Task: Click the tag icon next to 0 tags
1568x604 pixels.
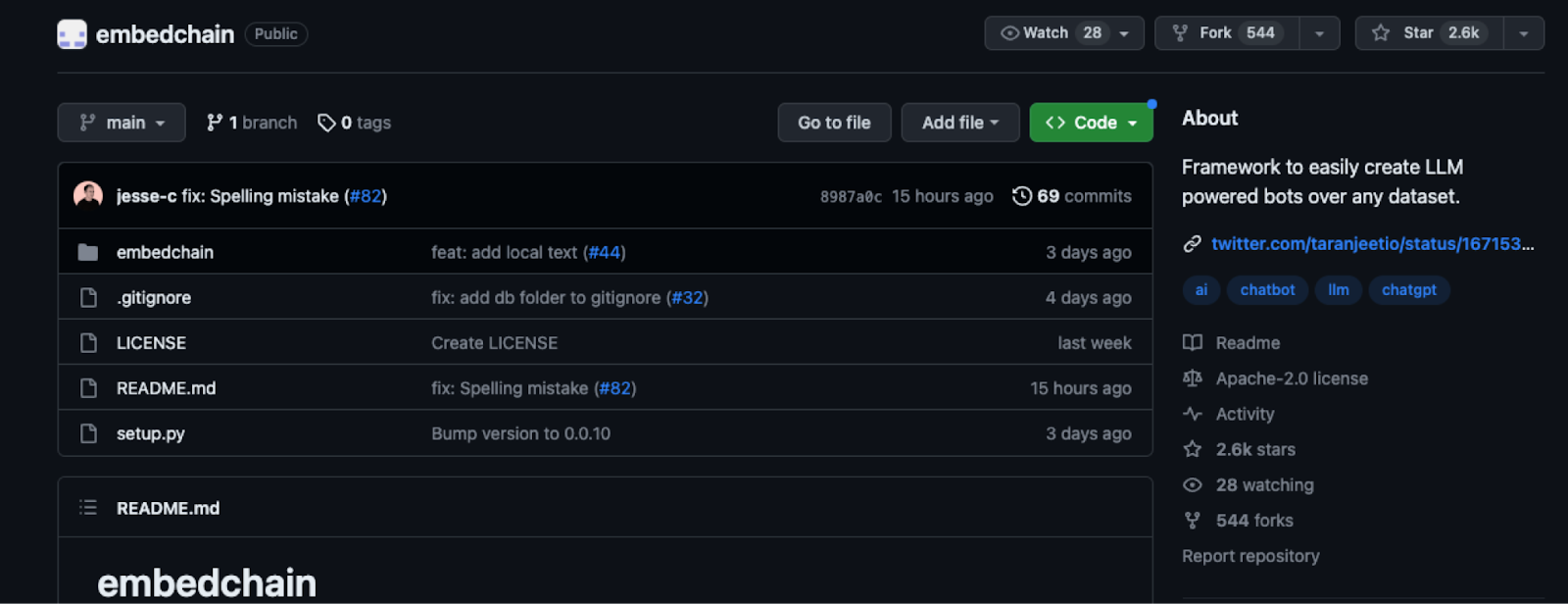Action: point(326,123)
